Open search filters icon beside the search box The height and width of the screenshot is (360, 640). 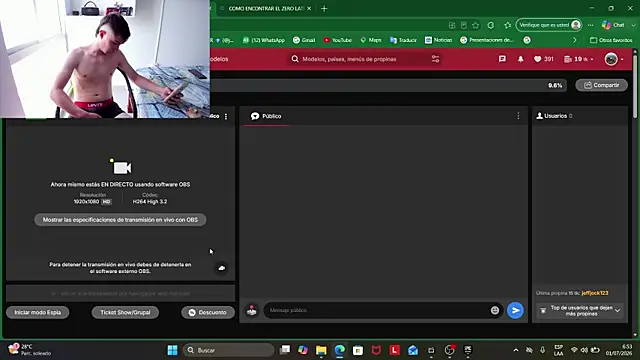[436, 59]
